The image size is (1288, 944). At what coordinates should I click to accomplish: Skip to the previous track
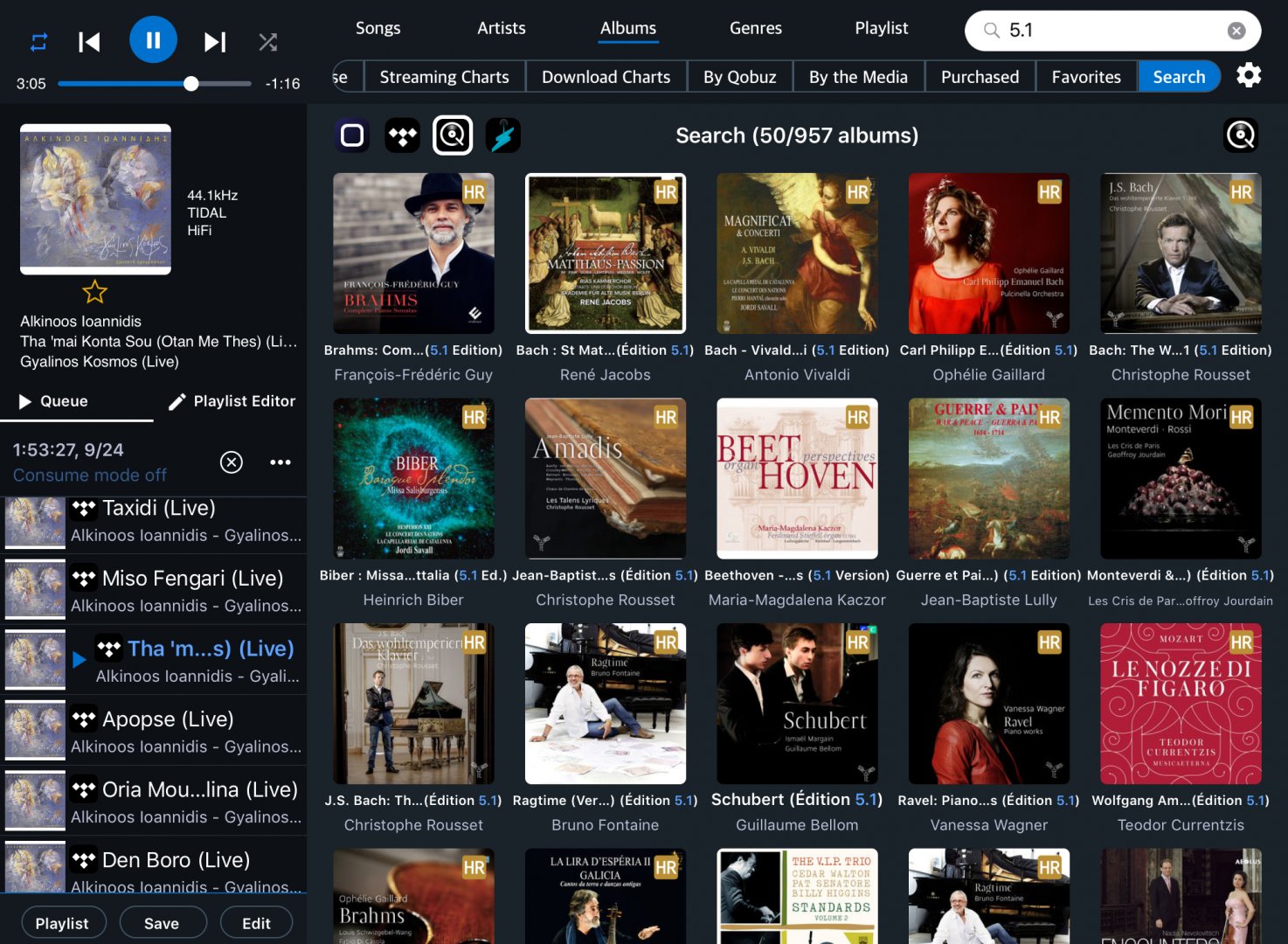89,41
